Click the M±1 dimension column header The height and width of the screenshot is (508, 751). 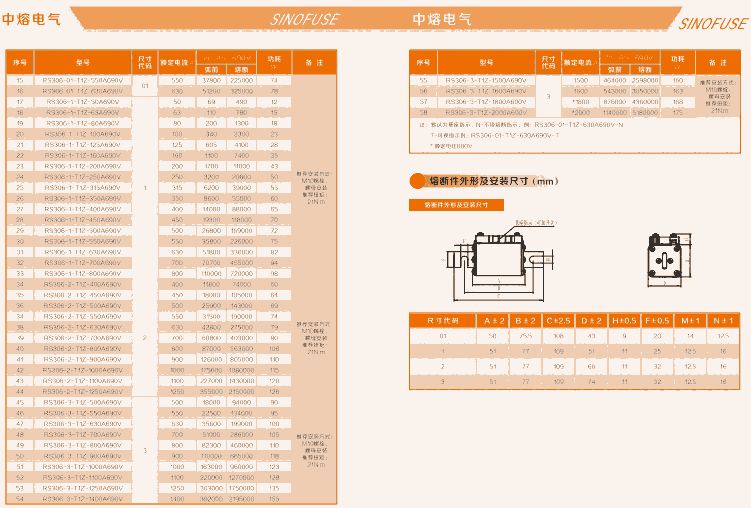pyautogui.click(x=689, y=321)
